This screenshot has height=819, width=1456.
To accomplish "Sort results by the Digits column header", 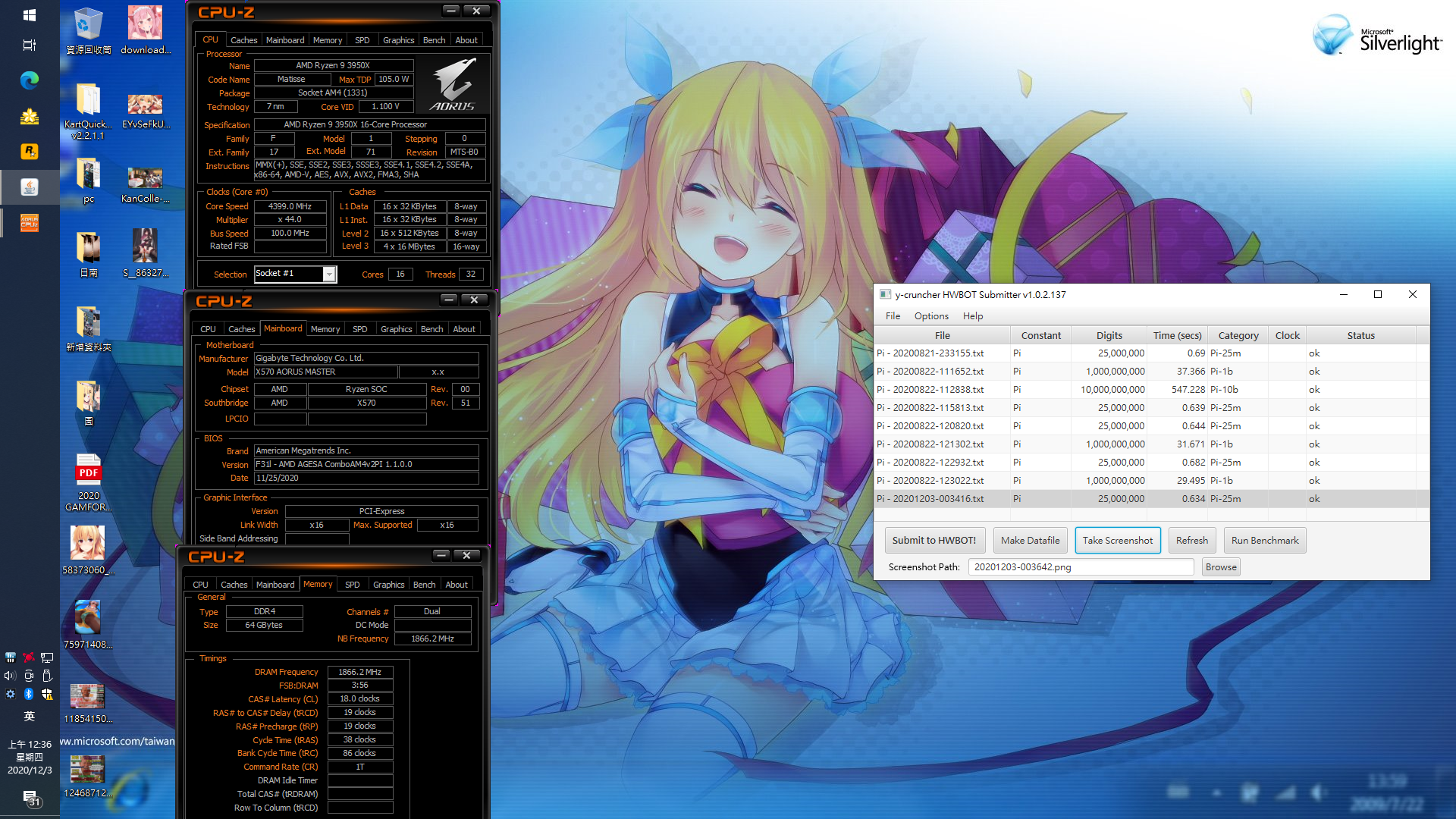I will 1109,335.
